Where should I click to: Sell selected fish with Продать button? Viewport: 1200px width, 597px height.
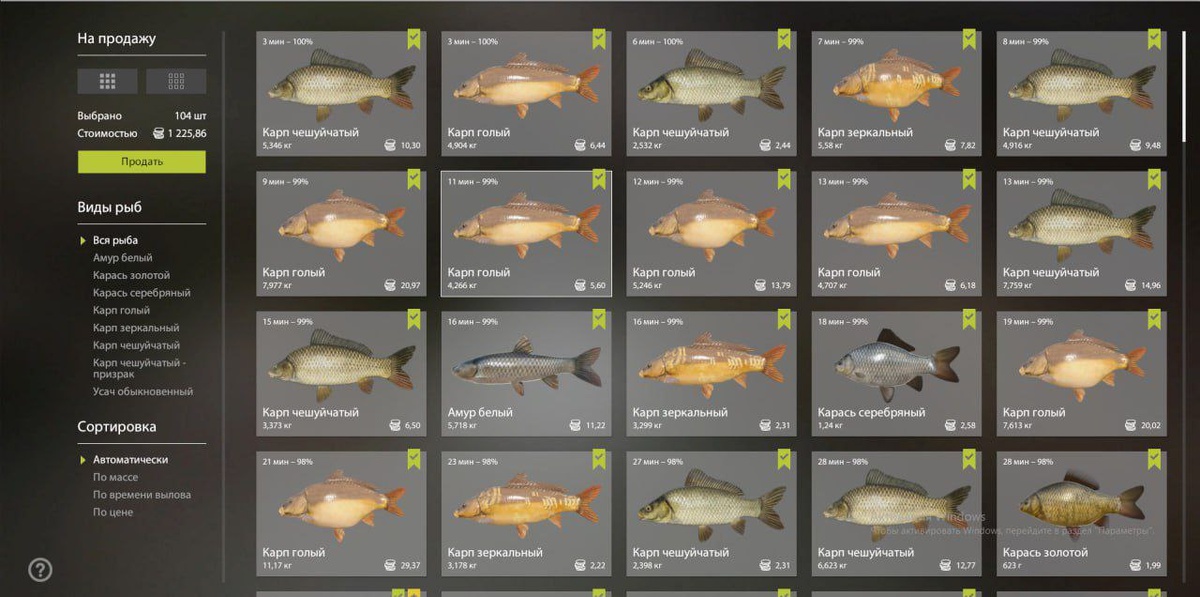point(142,161)
